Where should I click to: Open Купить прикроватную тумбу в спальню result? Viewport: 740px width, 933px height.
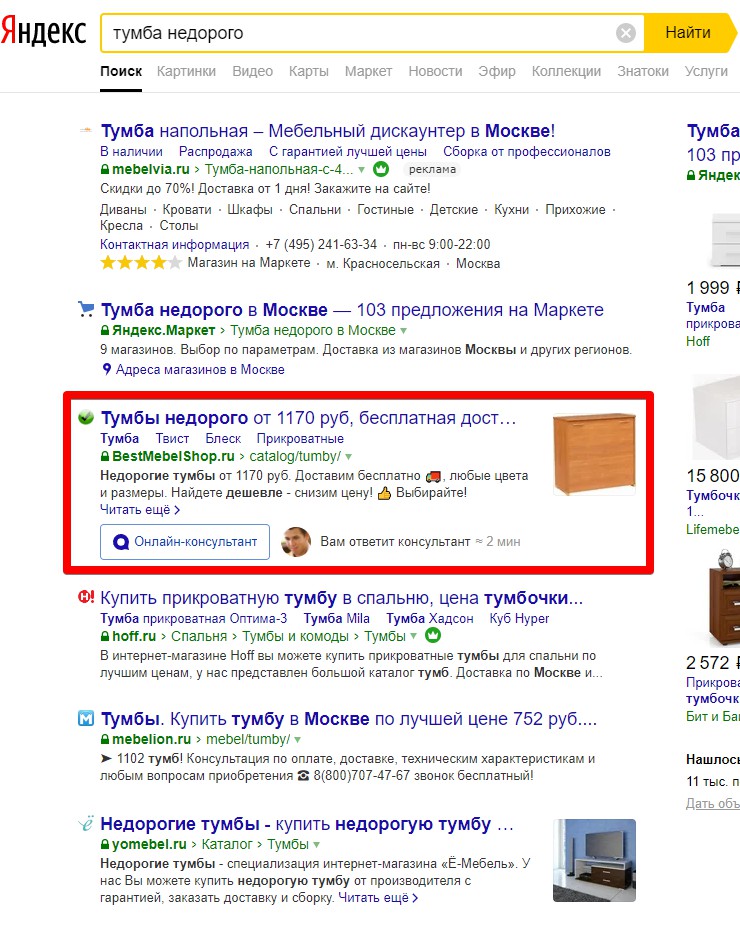coord(341,598)
